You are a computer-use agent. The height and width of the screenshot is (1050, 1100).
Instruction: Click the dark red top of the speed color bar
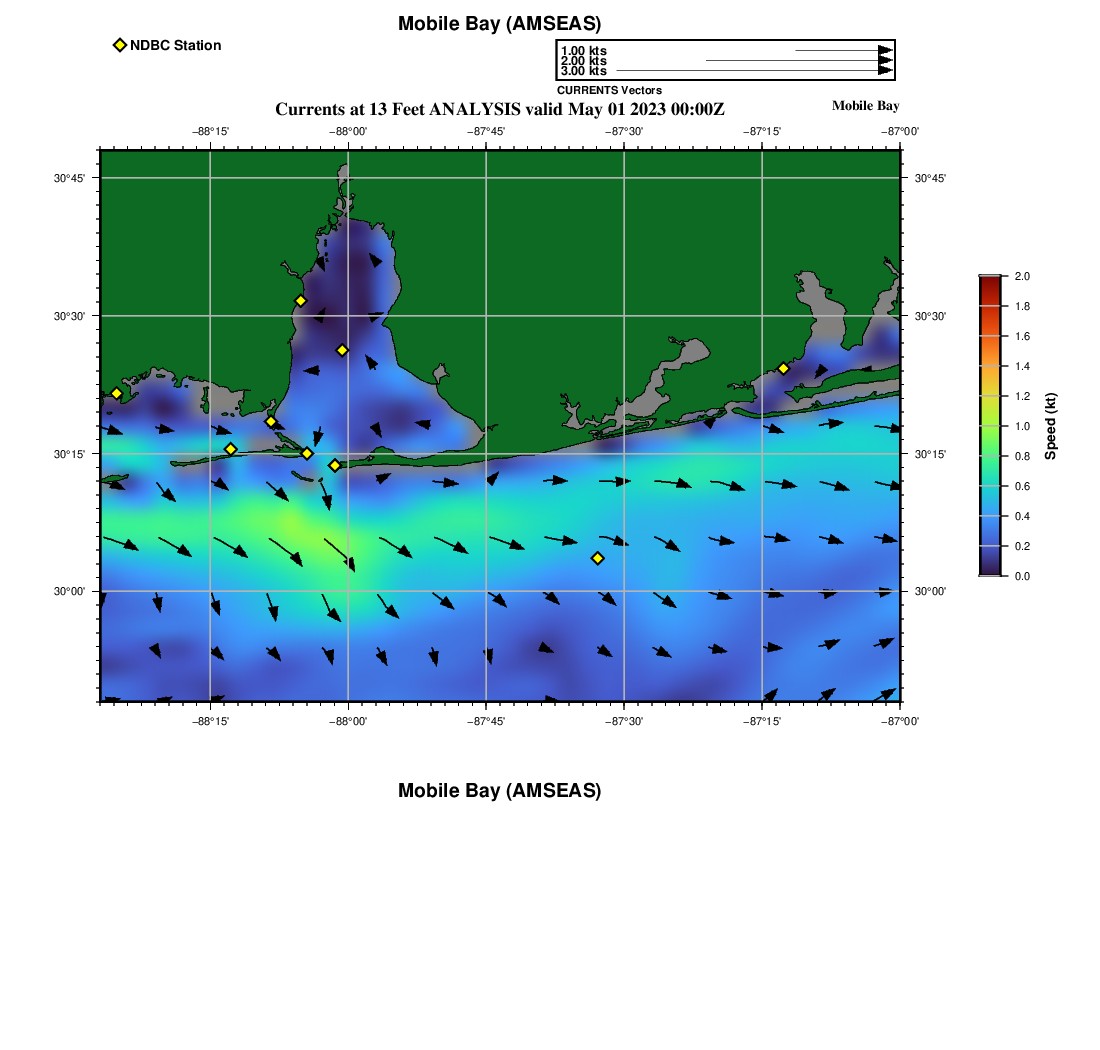[x=990, y=280]
